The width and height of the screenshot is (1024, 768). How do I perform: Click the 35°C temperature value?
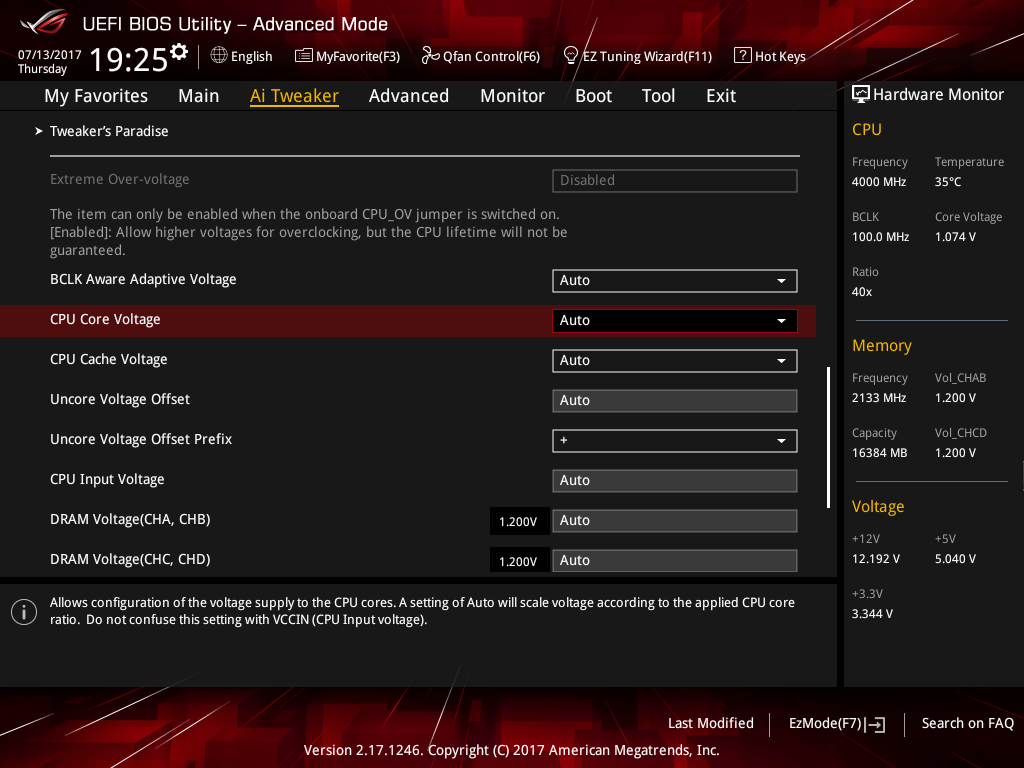948,182
